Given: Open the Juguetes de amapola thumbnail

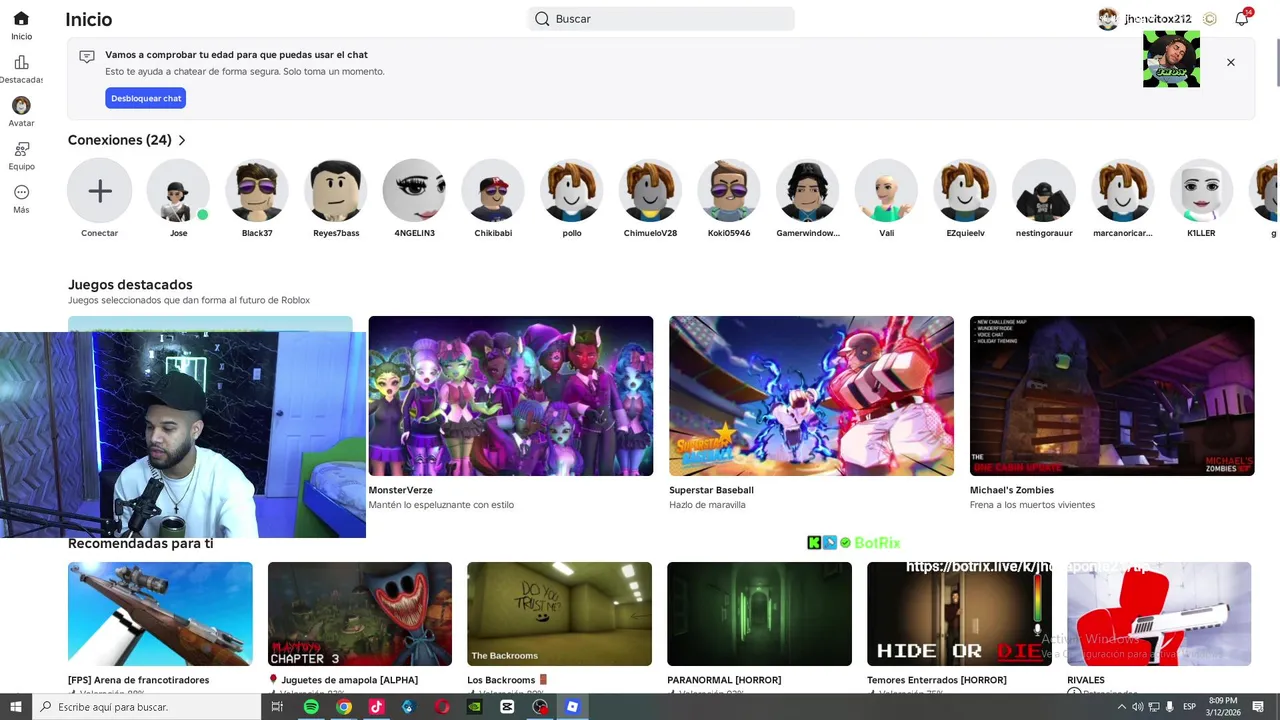Looking at the screenshot, I should 360,614.
